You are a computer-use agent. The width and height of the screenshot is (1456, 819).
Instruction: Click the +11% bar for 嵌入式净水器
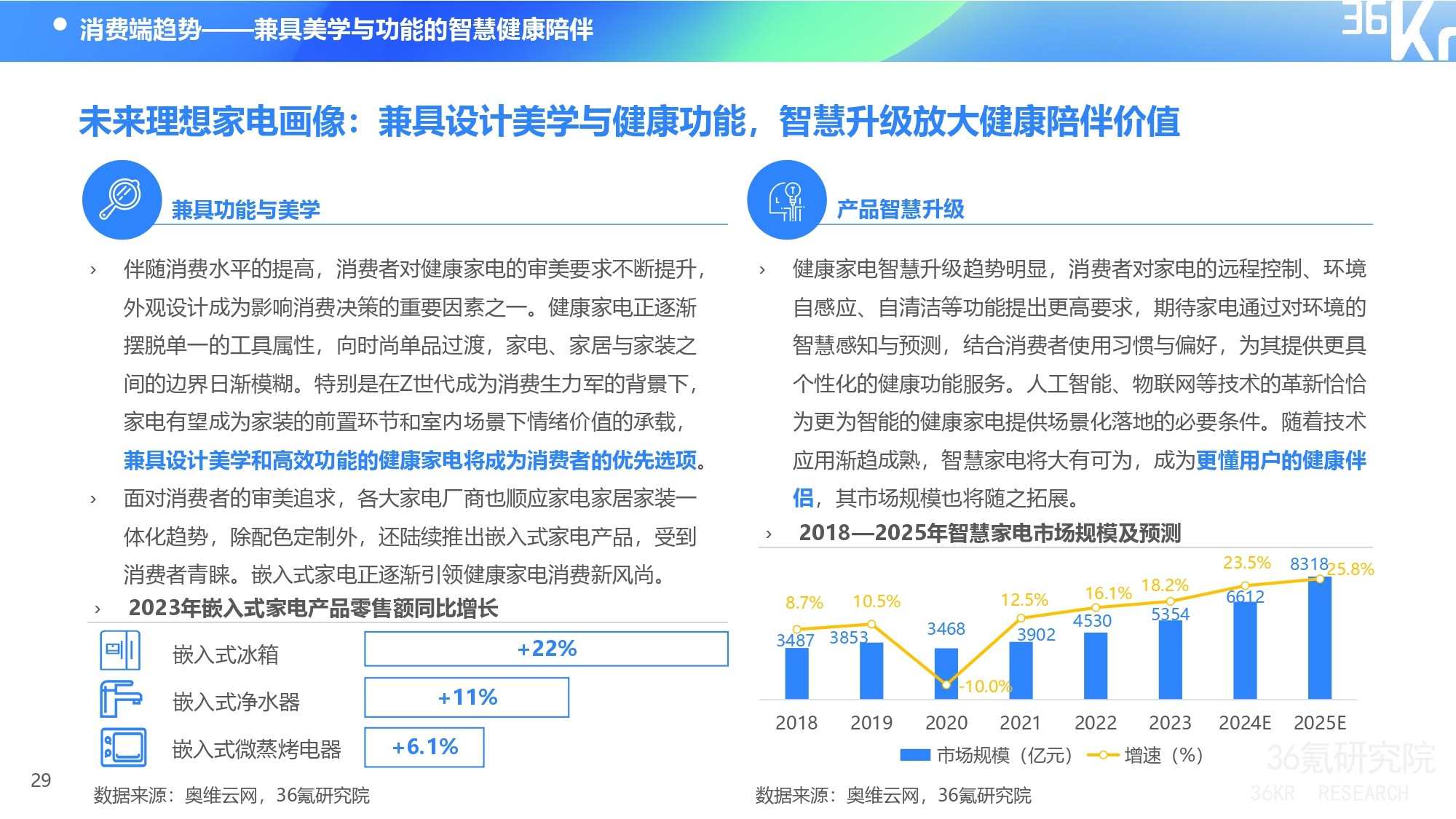pos(467,697)
